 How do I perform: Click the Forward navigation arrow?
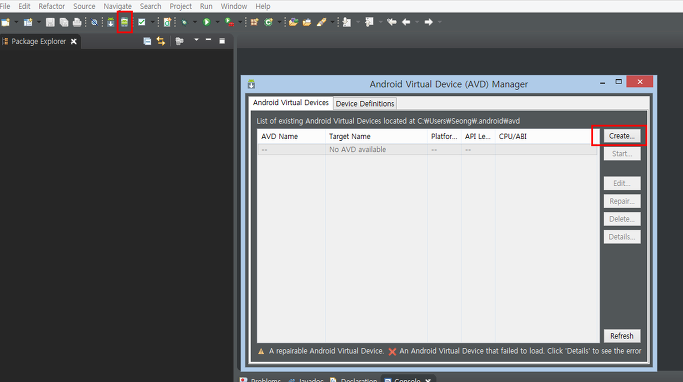coord(429,22)
